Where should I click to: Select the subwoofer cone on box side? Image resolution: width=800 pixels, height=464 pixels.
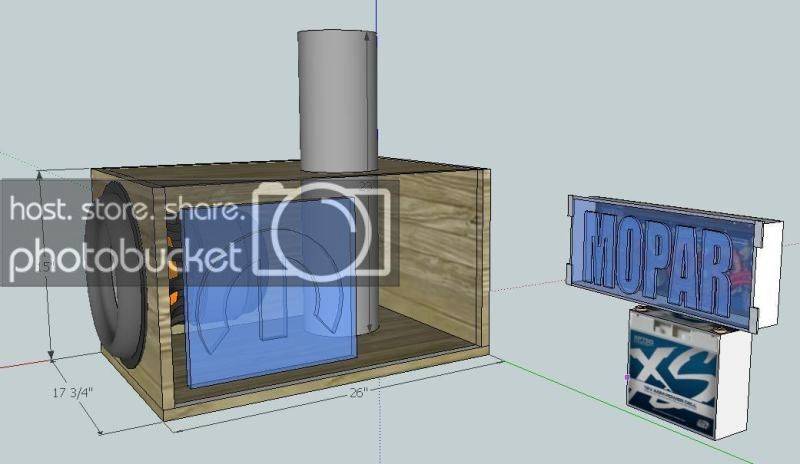[x=116, y=276]
